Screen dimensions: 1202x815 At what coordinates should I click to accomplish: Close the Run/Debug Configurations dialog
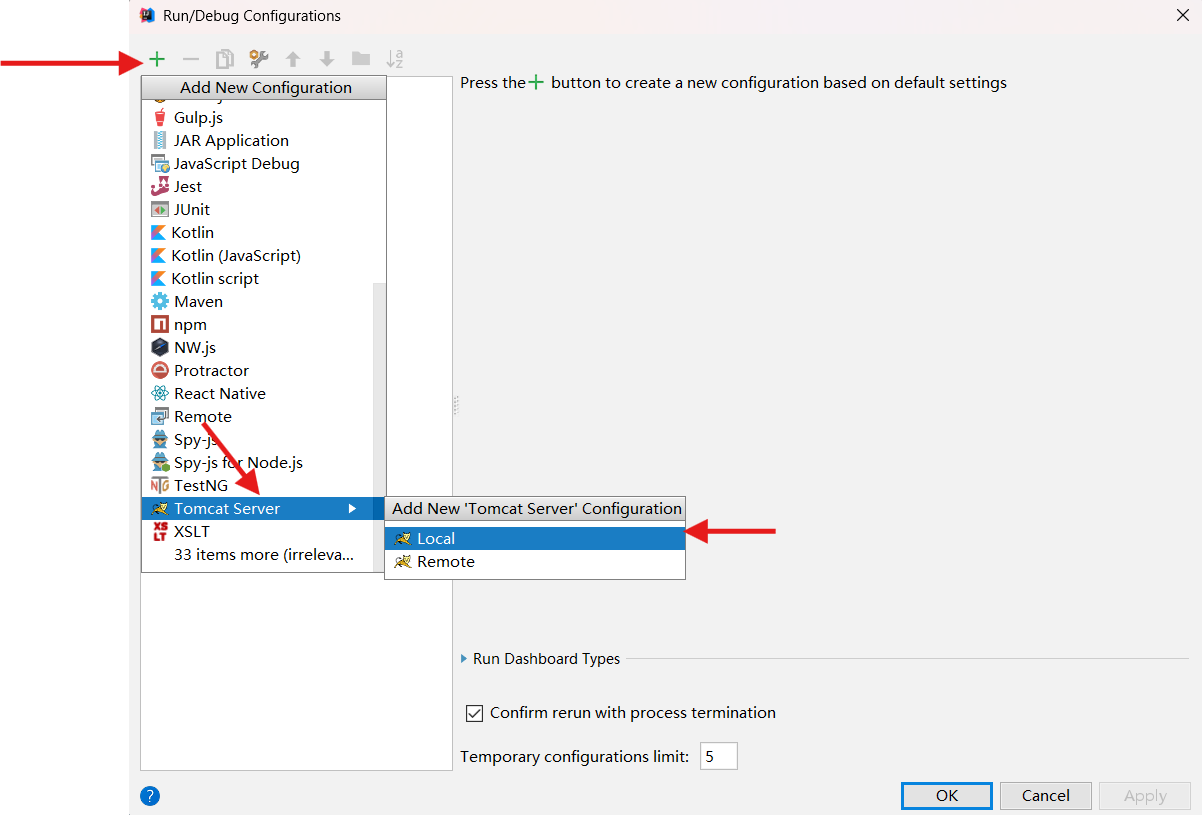(x=1183, y=15)
